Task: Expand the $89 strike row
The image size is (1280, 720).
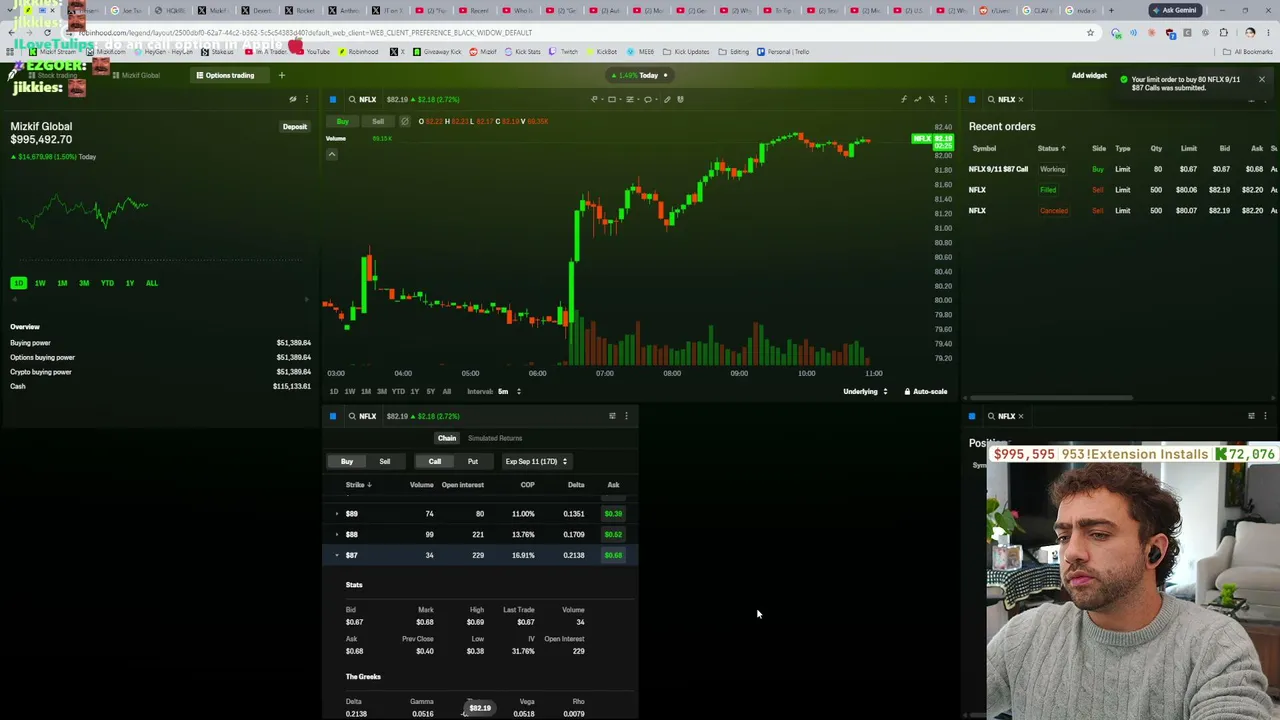Action: [337, 514]
